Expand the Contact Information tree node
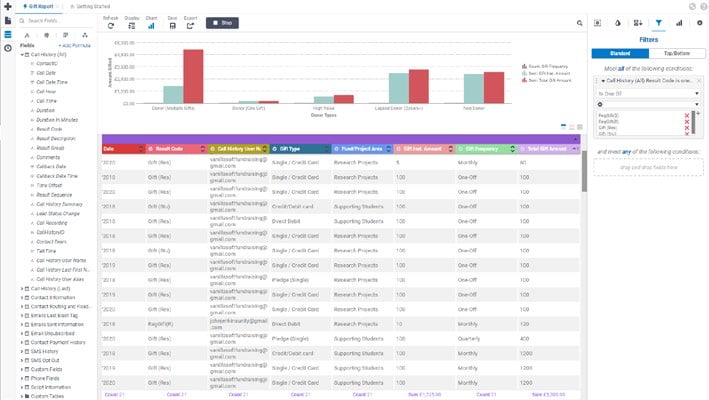Image resolution: width=709 pixels, height=400 pixels. [22, 298]
